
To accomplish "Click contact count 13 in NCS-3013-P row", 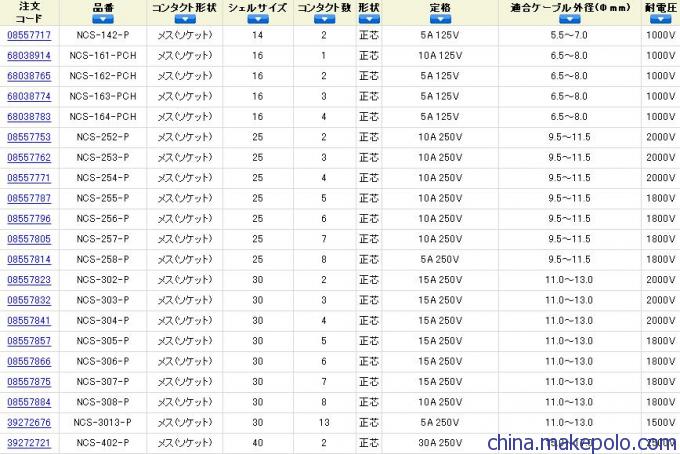I will [x=324, y=422].
